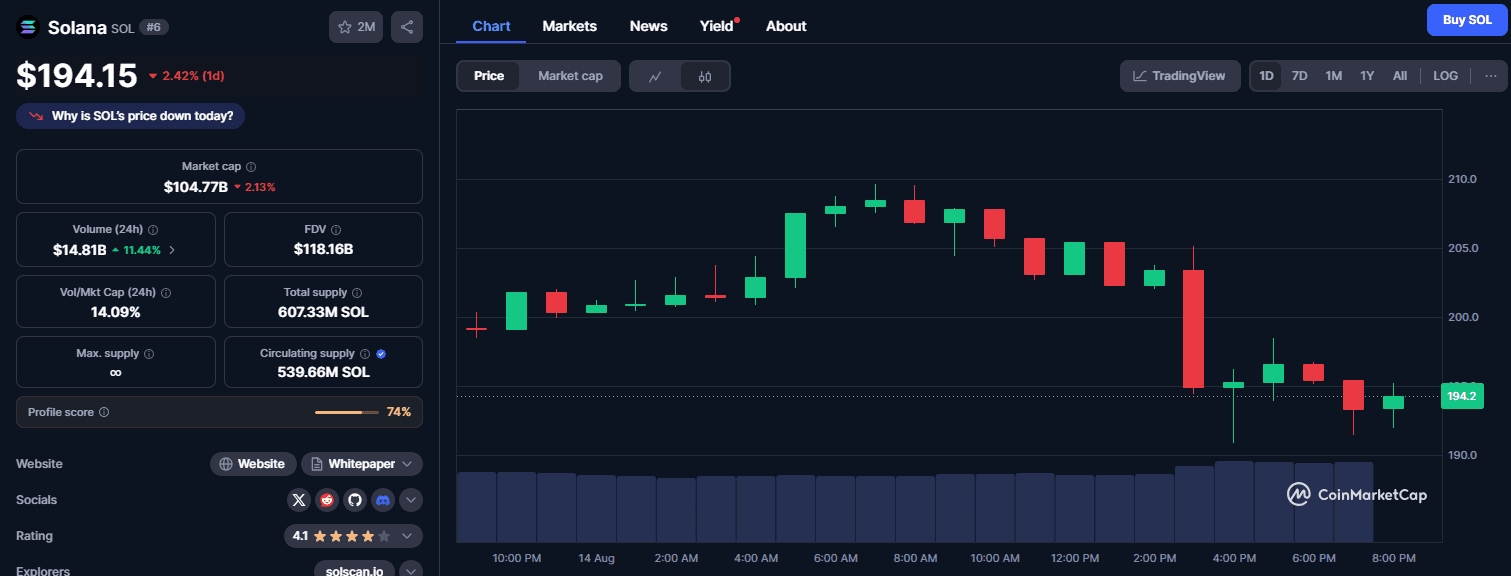This screenshot has height=576, width=1511.
Task: Open Solana's GitHub social icon
Action: pos(354,500)
